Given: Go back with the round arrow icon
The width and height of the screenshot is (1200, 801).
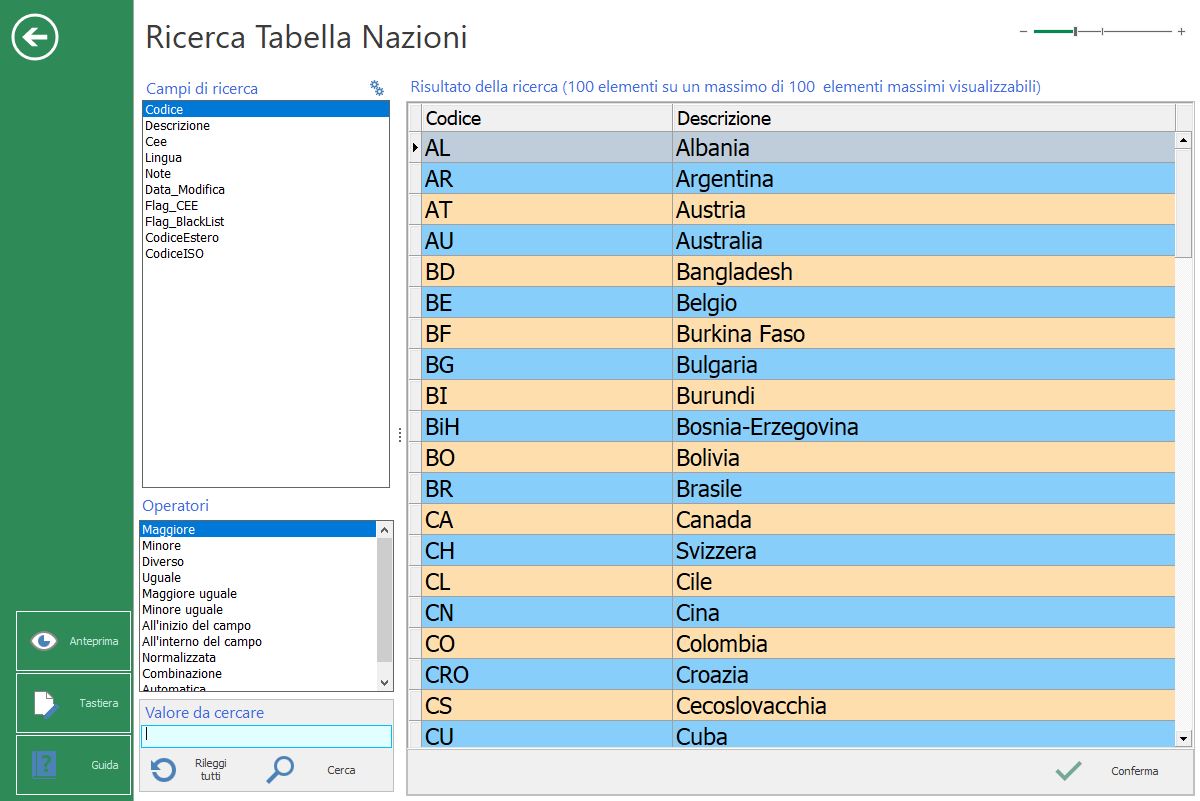Looking at the screenshot, I should pos(35,38).
